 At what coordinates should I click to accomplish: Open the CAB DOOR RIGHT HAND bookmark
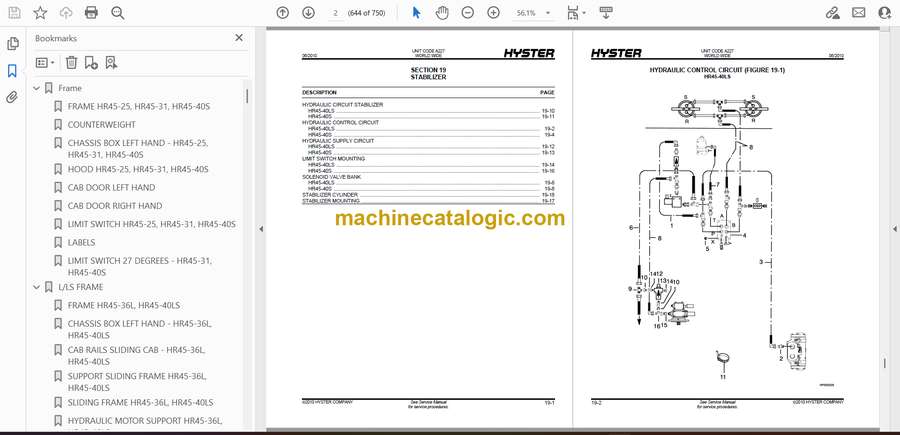click(115, 205)
